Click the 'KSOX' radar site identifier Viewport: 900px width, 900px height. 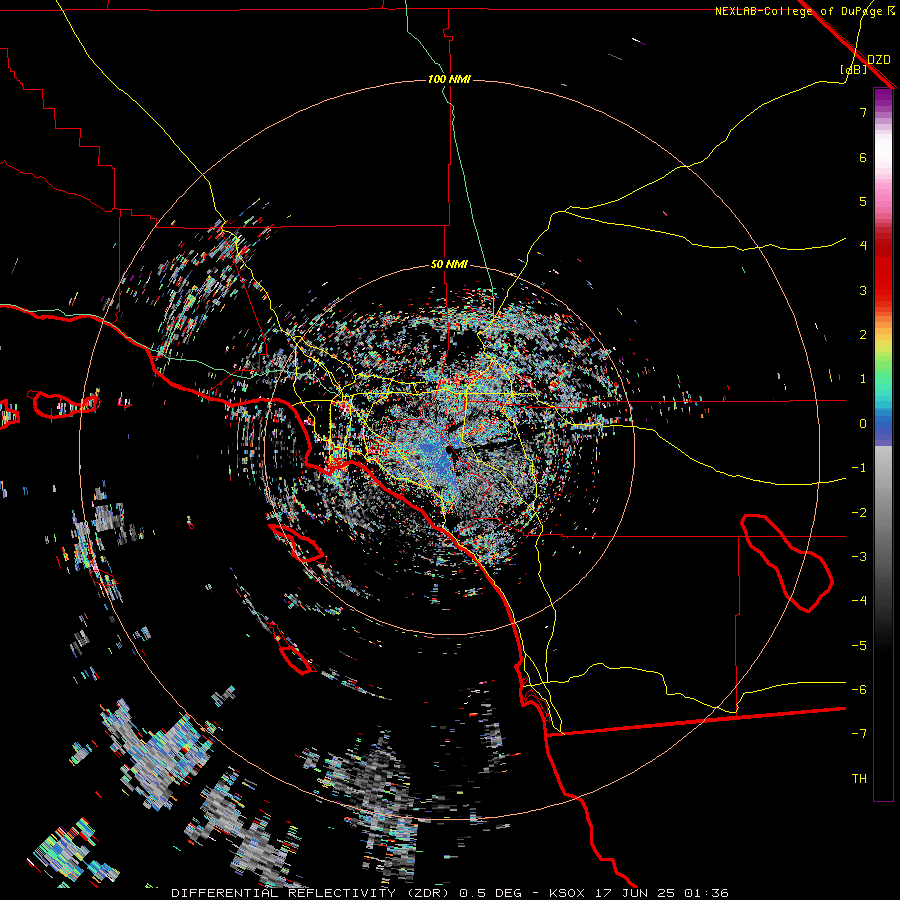tap(567, 893)
